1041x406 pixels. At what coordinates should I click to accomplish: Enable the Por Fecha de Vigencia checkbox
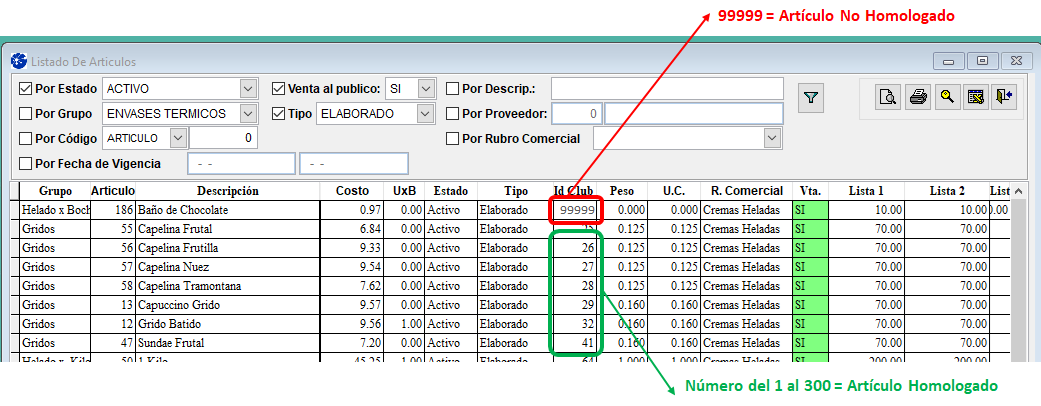26,163
